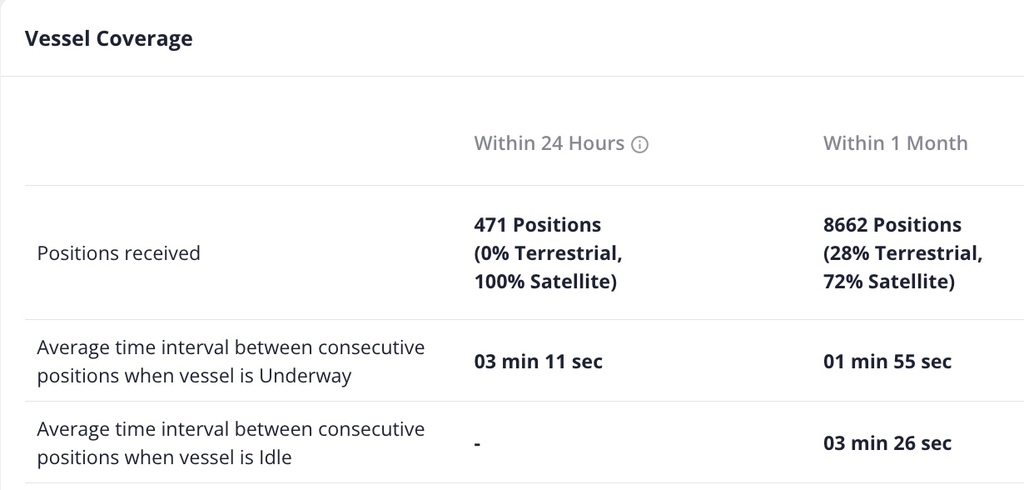Click the 72% Satellite text
Image resolution: width=1024 pixels, height=490 pixels.
point(889,282)
